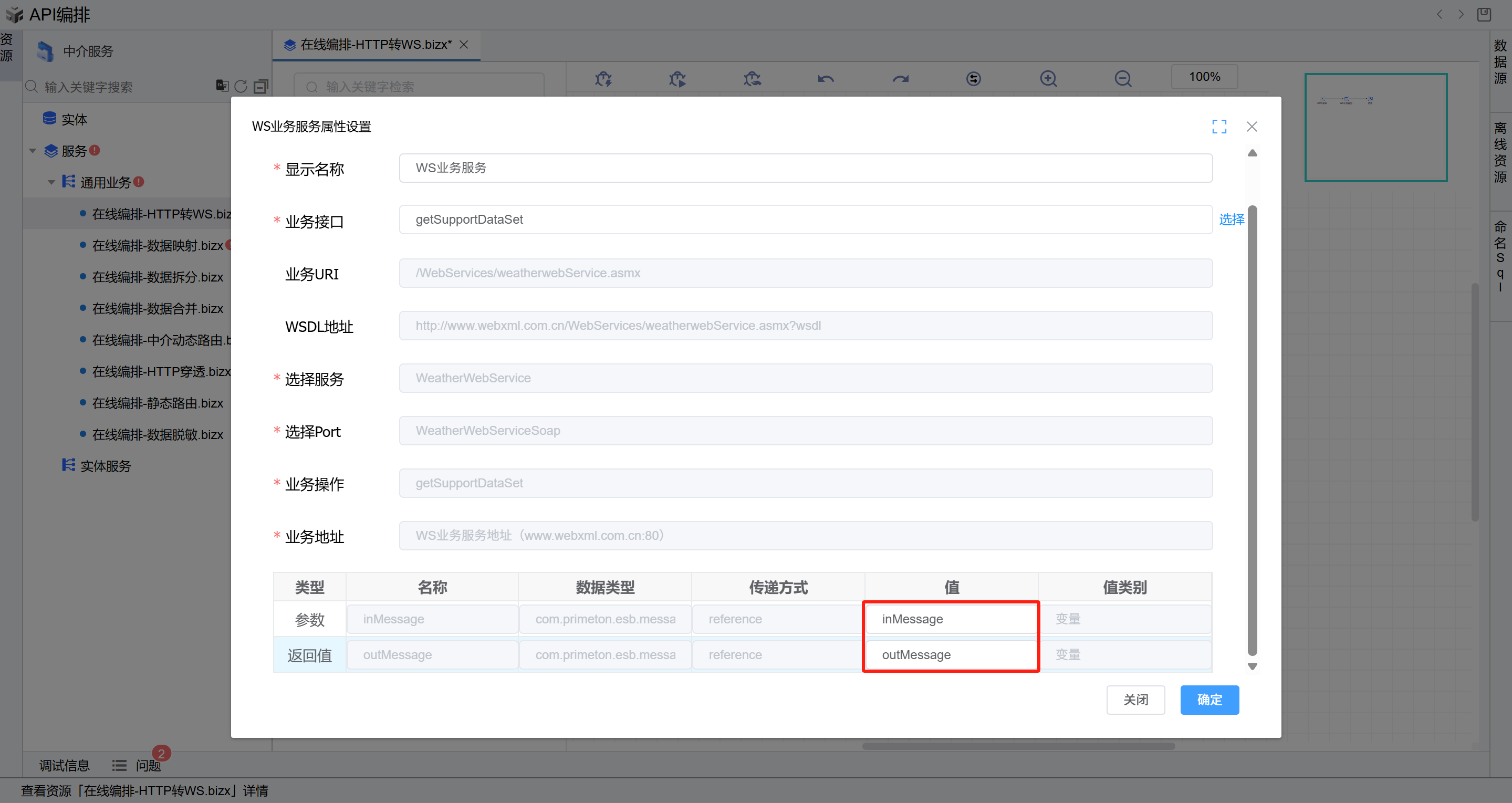This screenshot has width=1512, height=803.
Task: Open the 调试信息 bottom tab
Action: (64, 765)
